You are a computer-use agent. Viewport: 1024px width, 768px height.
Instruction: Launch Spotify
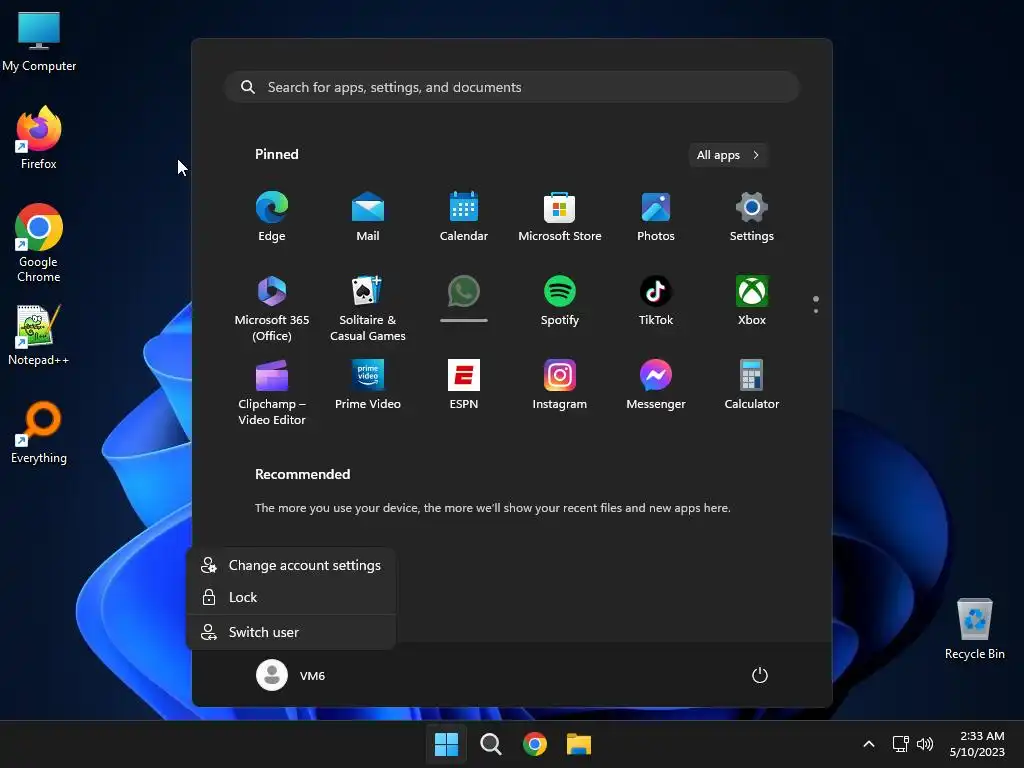560,300
